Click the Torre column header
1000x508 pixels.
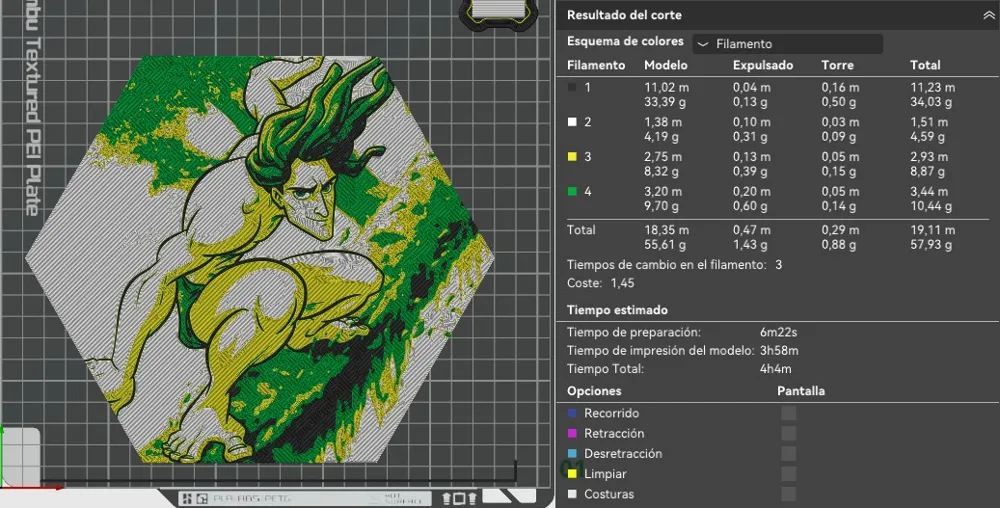pyautogui.click(x=837, y=65)
